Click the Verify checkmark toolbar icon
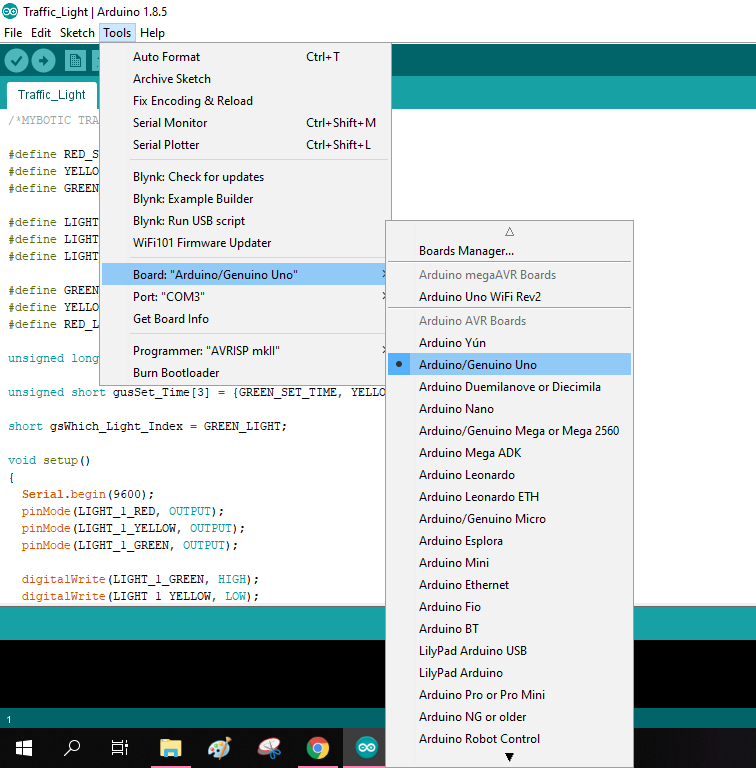Viewport: 756px width, 768px height. [x=16, y=61]
